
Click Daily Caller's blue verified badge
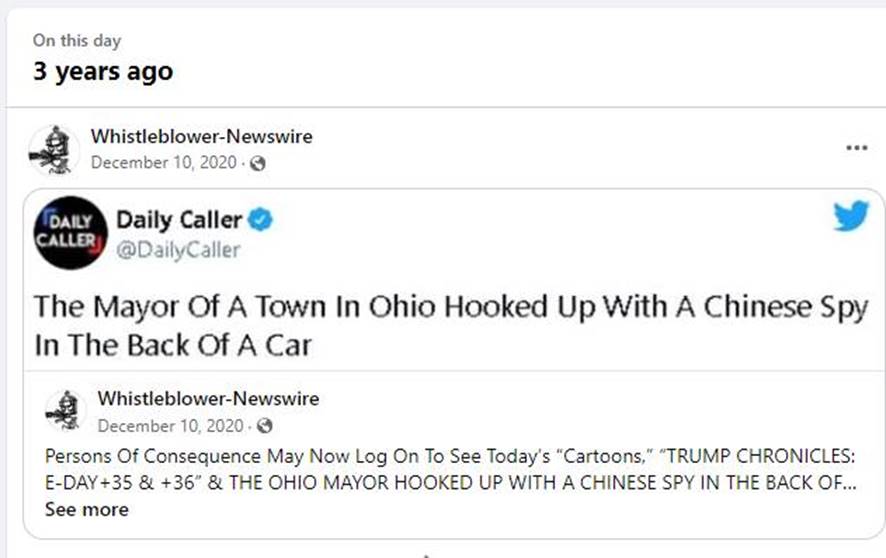coord(262,219)
